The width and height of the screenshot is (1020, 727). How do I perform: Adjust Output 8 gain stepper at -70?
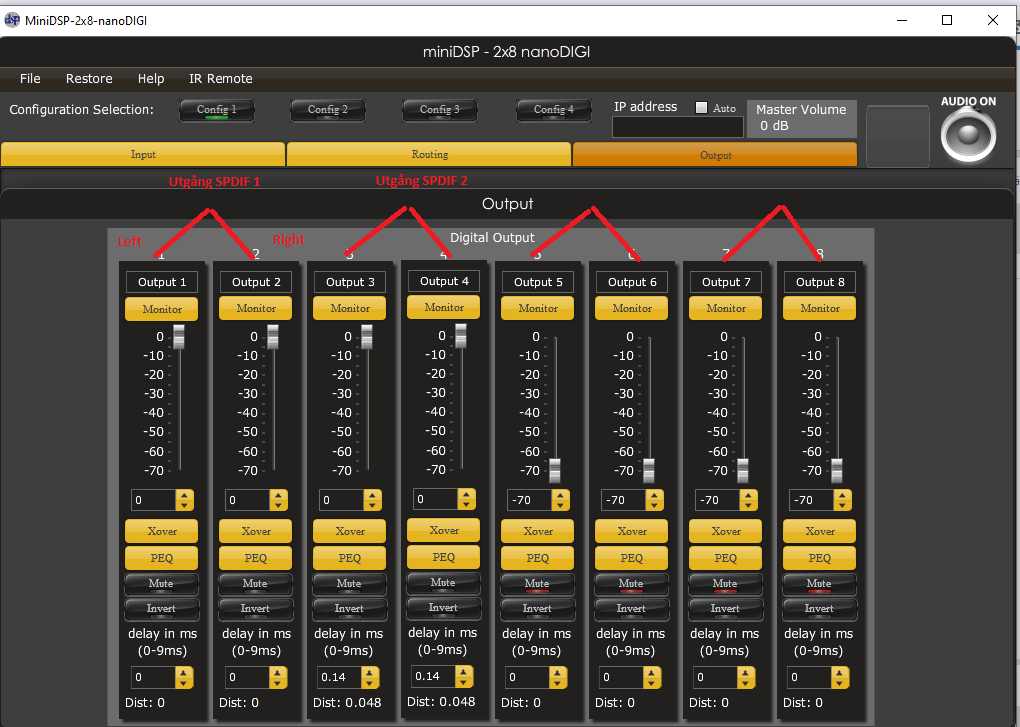click(842, 500)
